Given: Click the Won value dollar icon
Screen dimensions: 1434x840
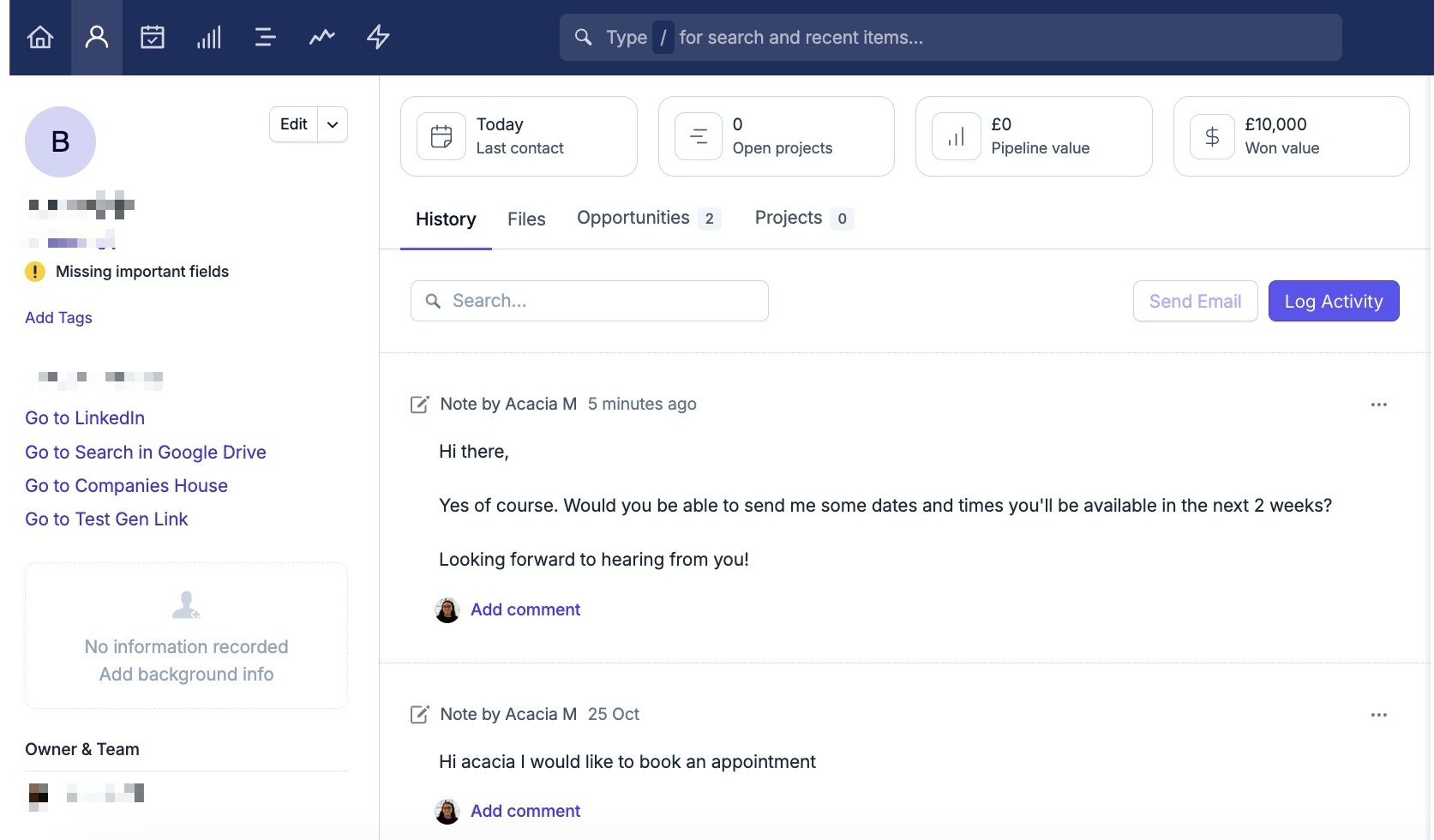Looking at the screenshot, I should [1212, 136].
